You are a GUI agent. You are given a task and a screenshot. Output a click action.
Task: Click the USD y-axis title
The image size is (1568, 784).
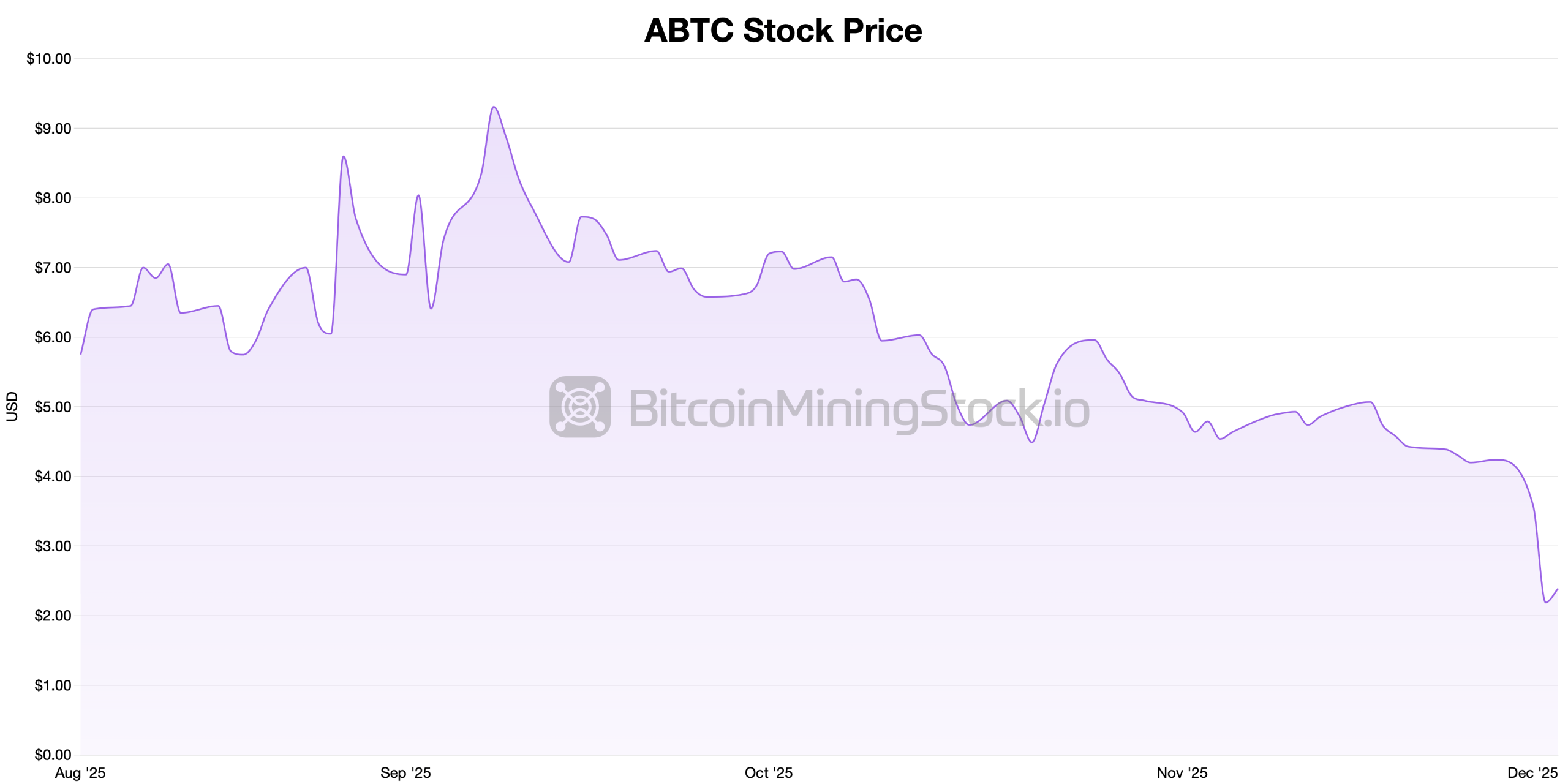[x=12, y=406]
